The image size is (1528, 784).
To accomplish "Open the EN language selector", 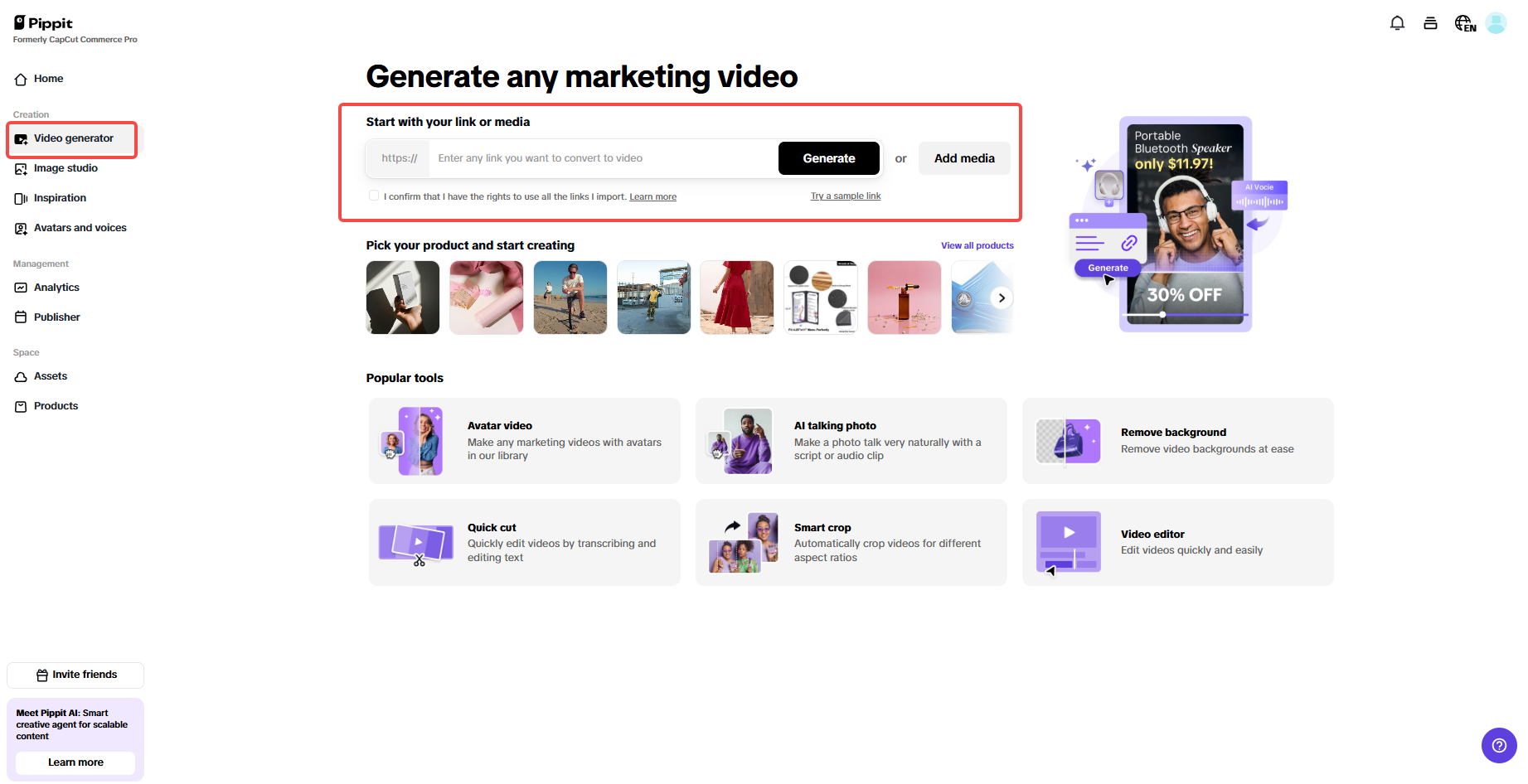I will 1464,22.
